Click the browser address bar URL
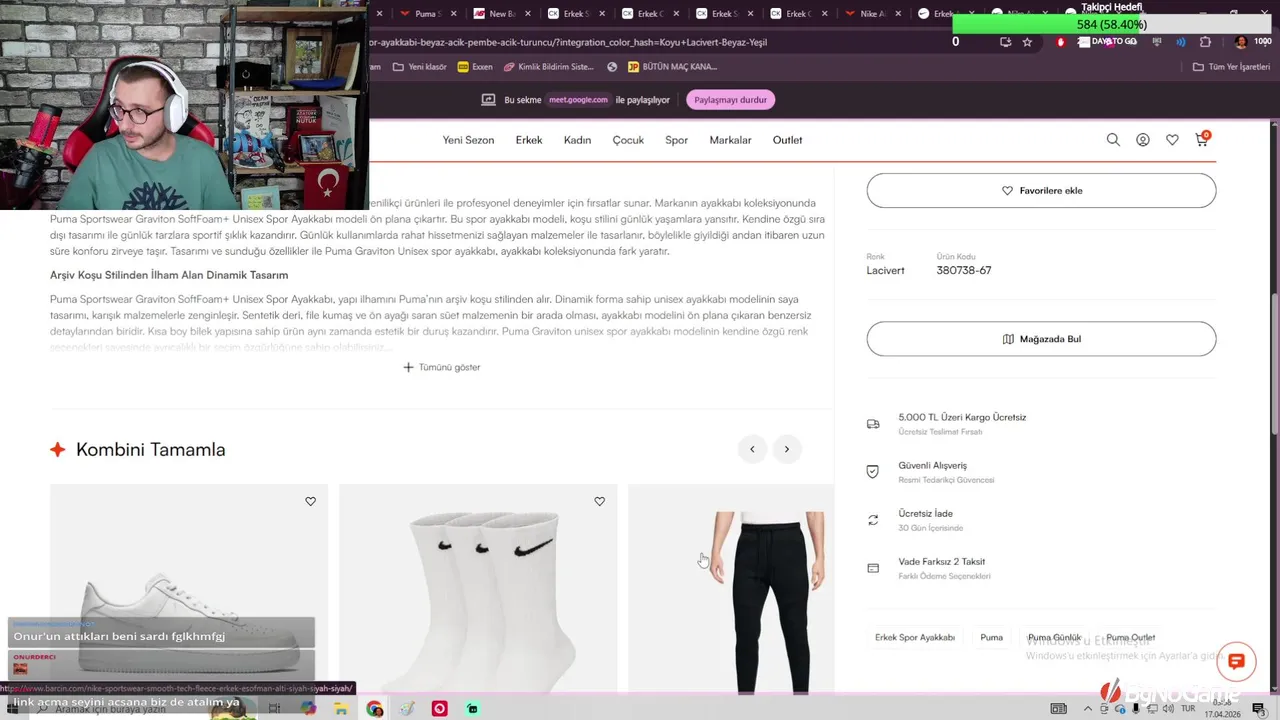This screenshot has height=720, width=1280. pos(568,42)
